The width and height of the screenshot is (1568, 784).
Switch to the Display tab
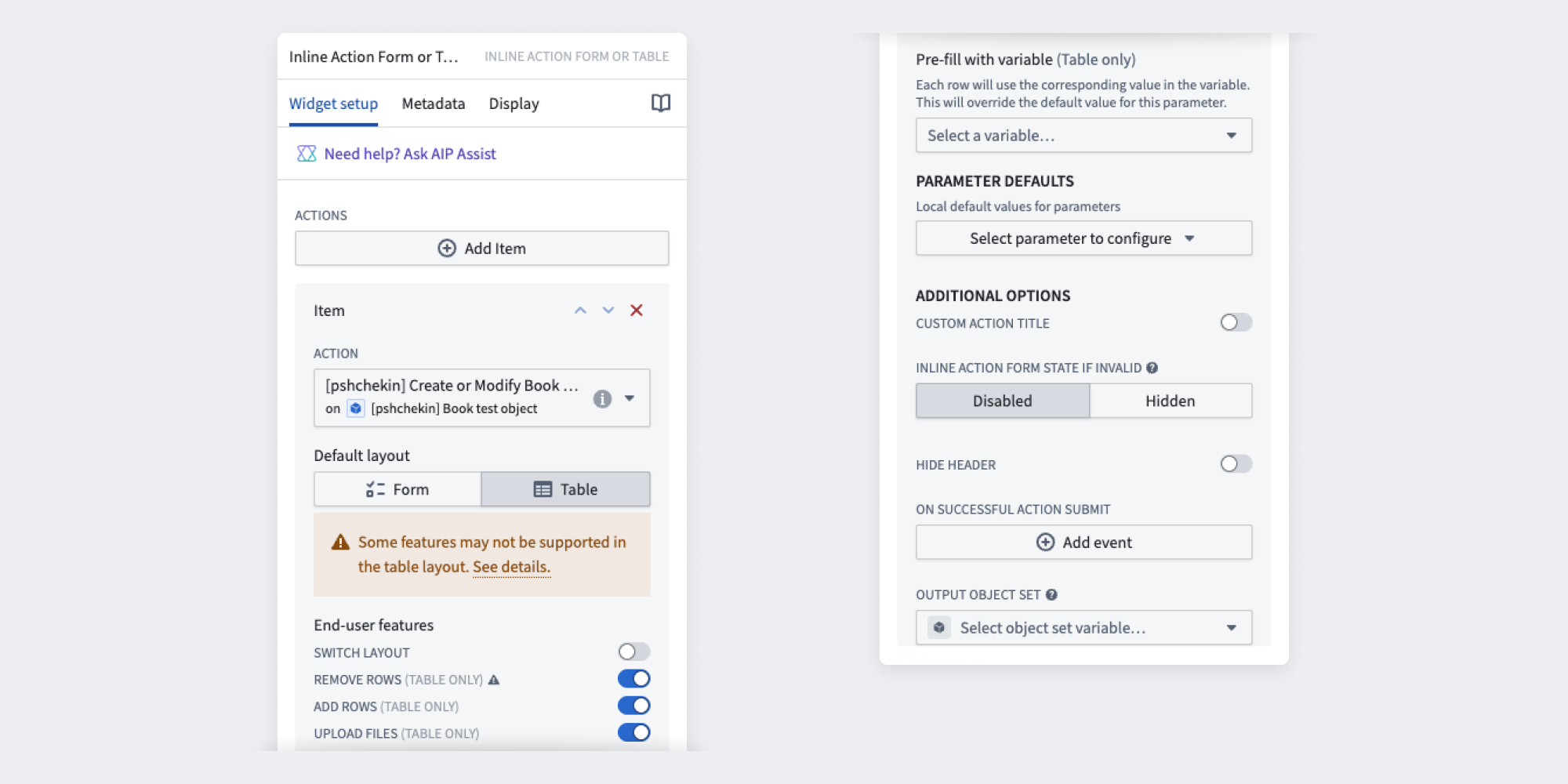(514, 103)
